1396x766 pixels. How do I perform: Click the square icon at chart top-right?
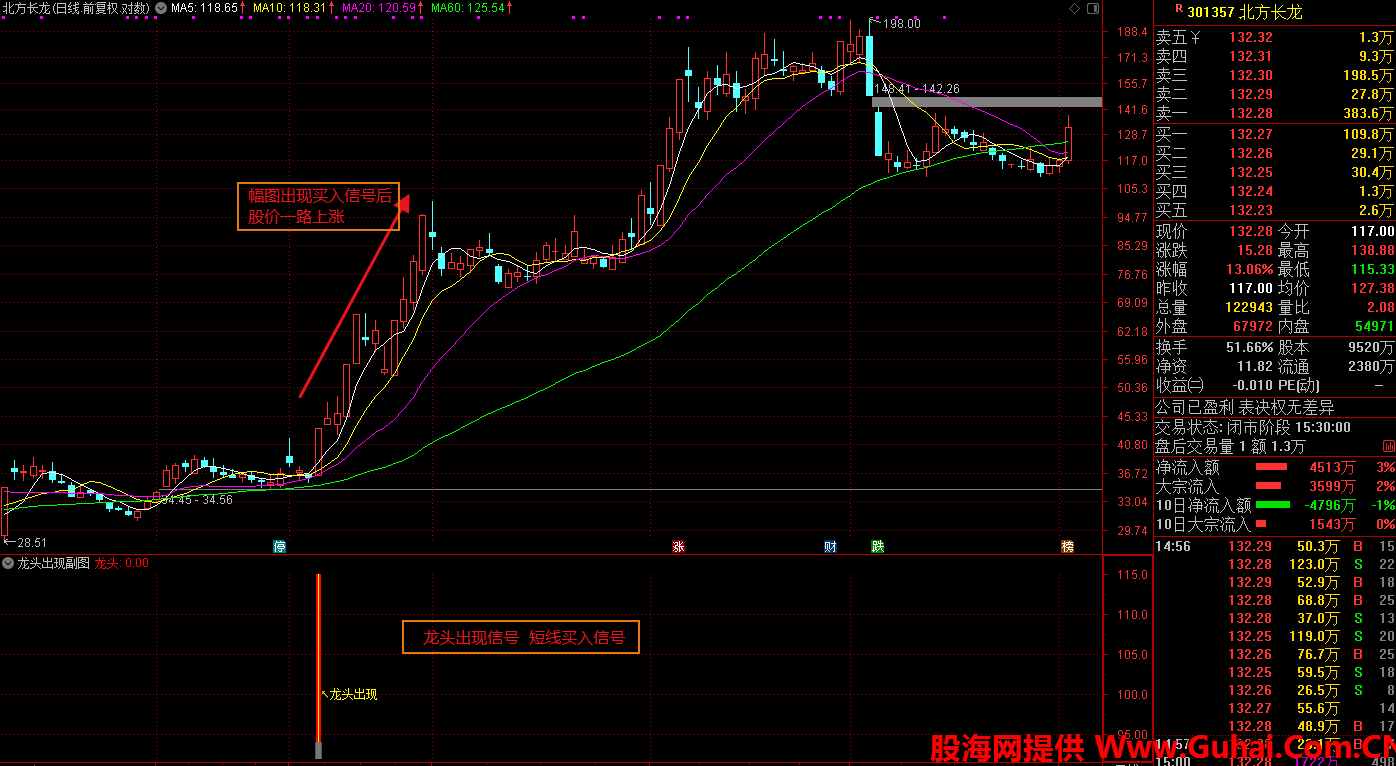[x=1092, y=8]
